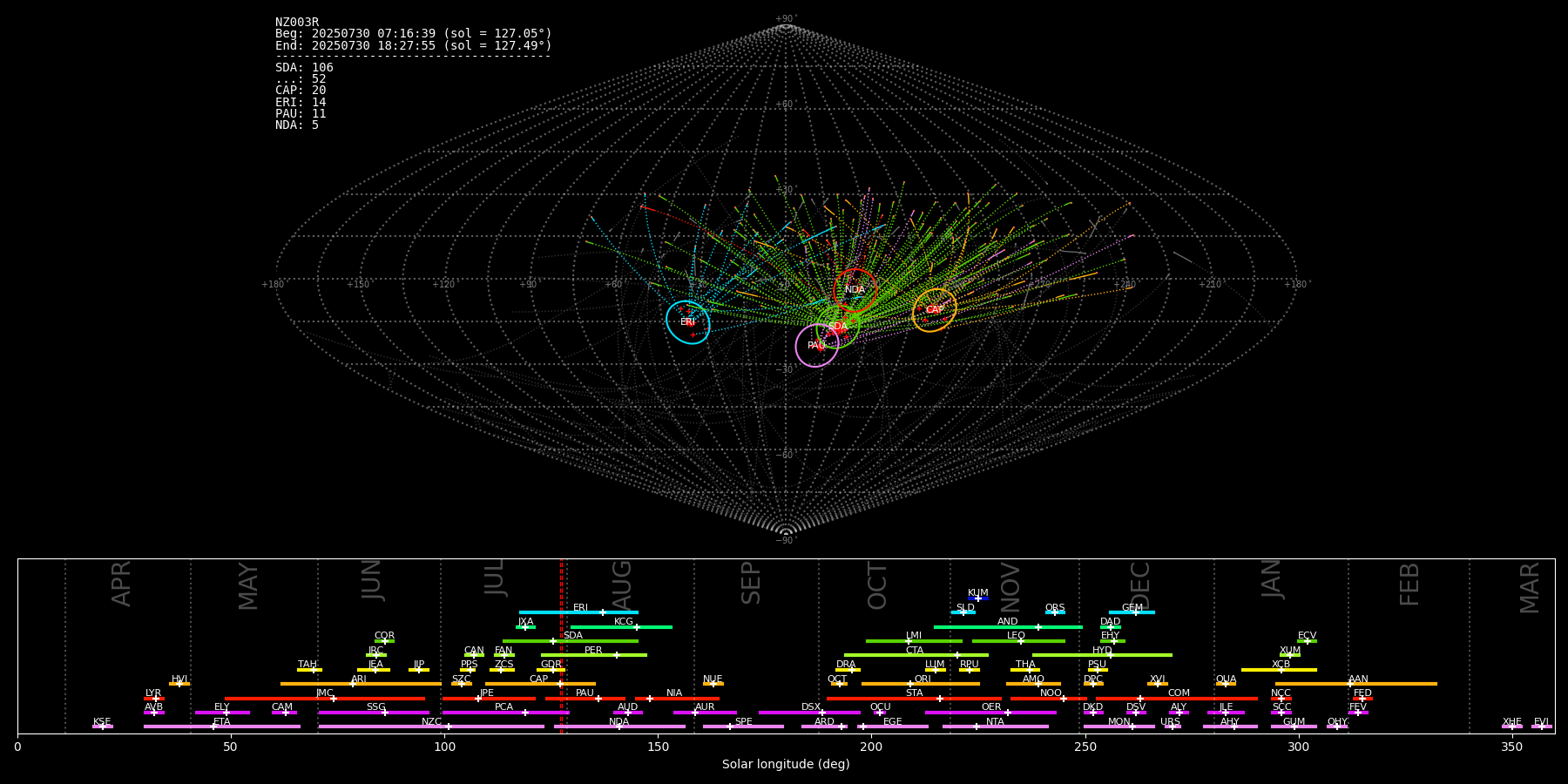Click the AUG month label in the timeline

click(x=622, y=584)
